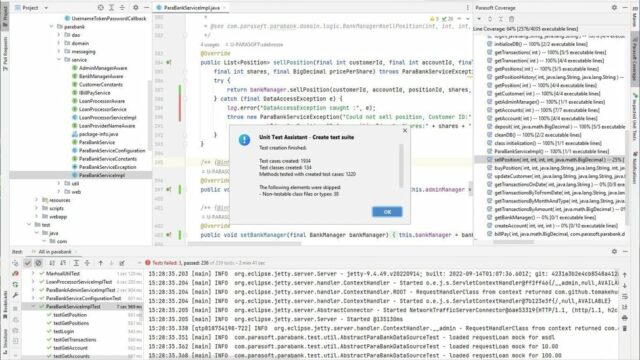
Task: Open the dropdown arrow in Parasoft Coverage toolbar
Action: click(x=479, y=19)
